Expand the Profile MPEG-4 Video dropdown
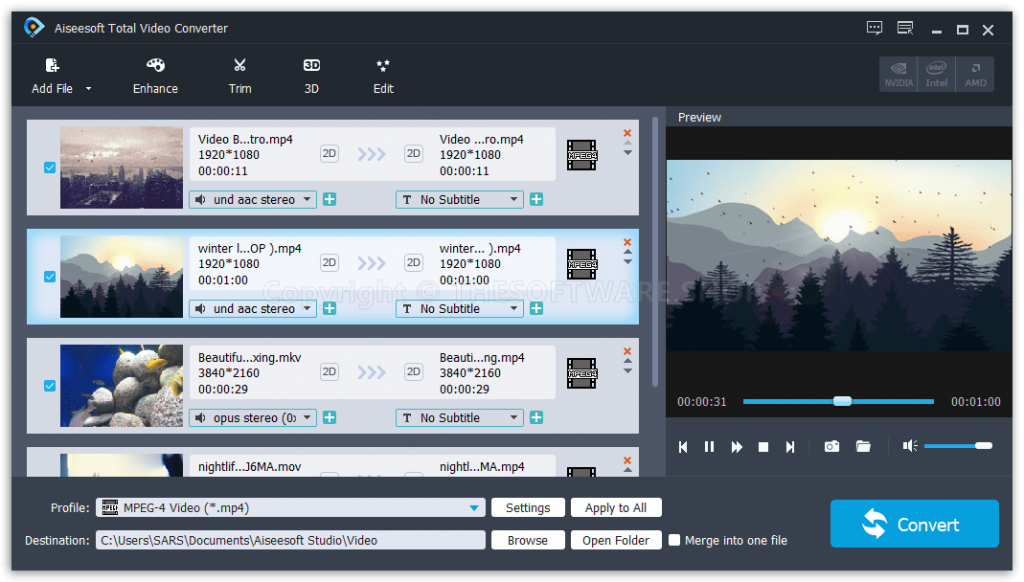 474,508
